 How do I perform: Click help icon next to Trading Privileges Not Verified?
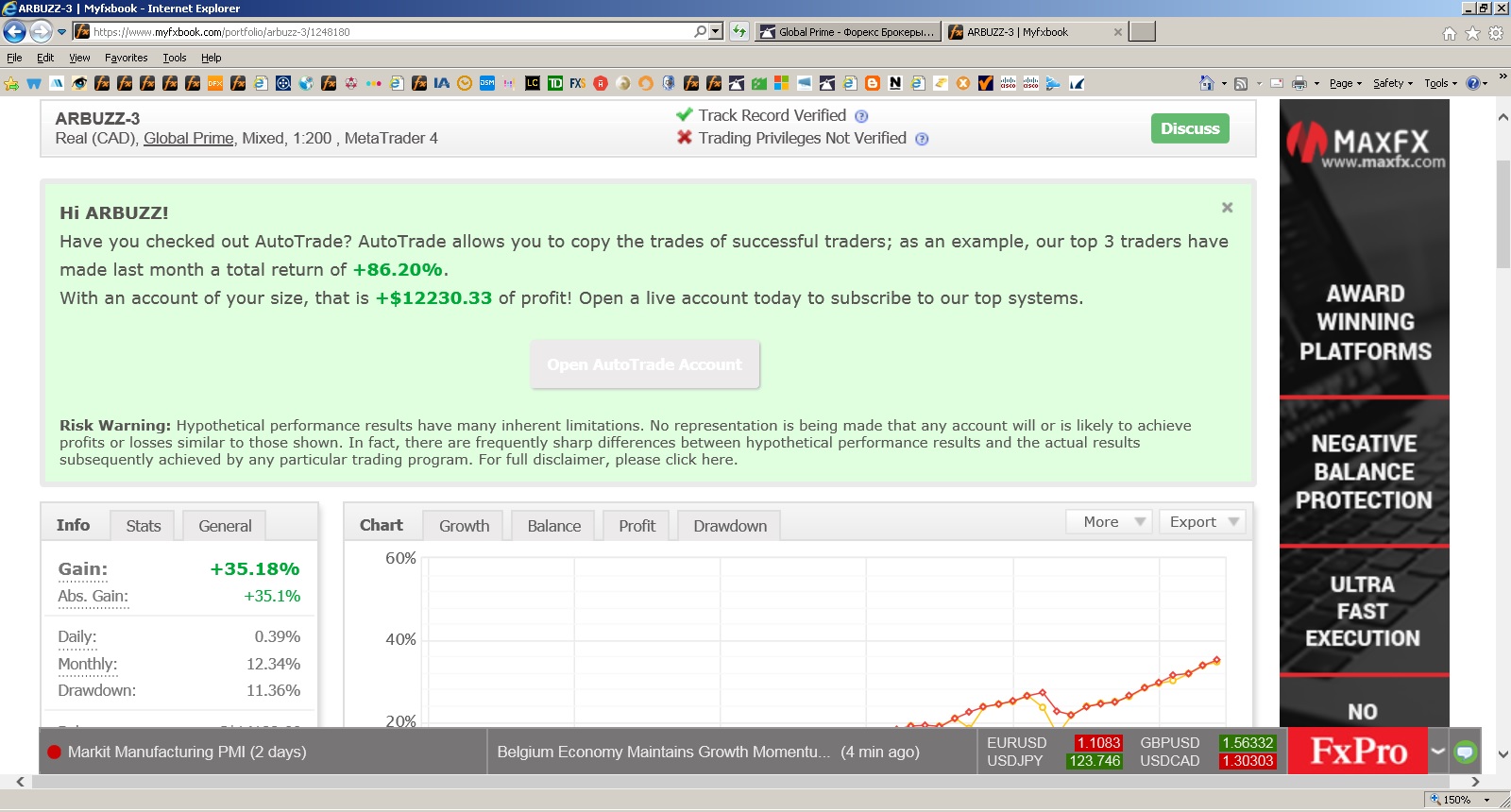click(x=922, y=139)
